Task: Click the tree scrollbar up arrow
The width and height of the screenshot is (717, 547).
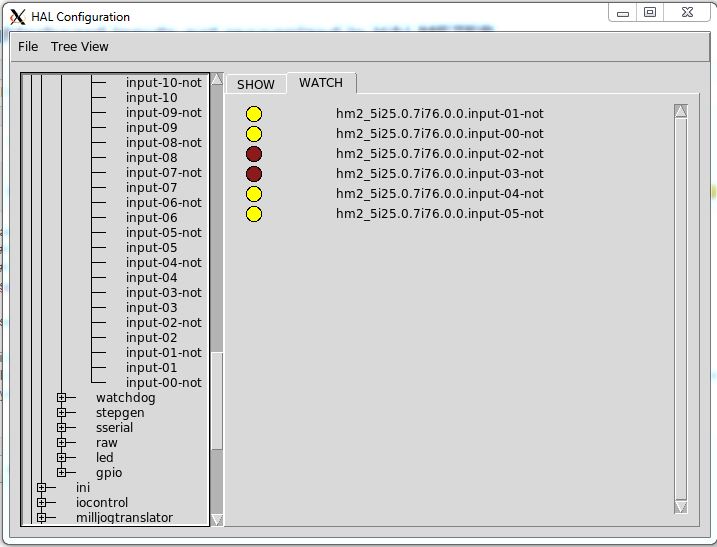Action: coord(217,79)
